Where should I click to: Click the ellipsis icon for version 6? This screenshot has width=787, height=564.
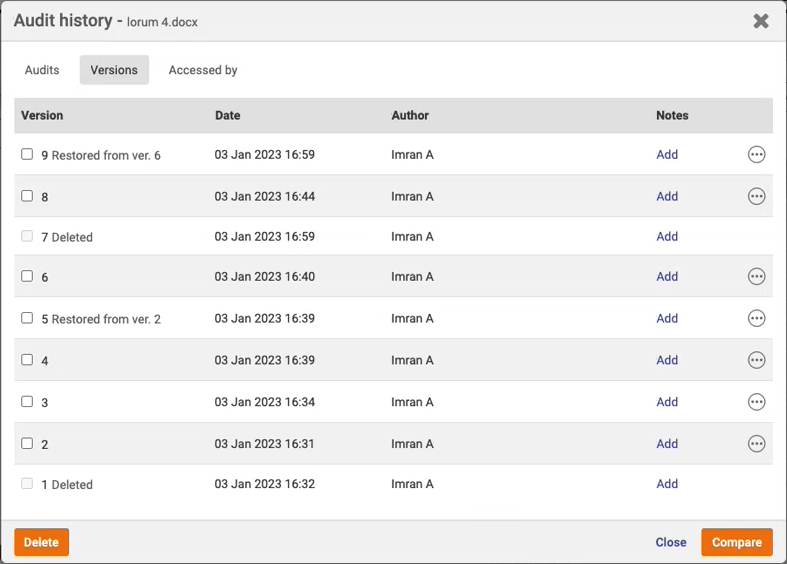point(756,277)
